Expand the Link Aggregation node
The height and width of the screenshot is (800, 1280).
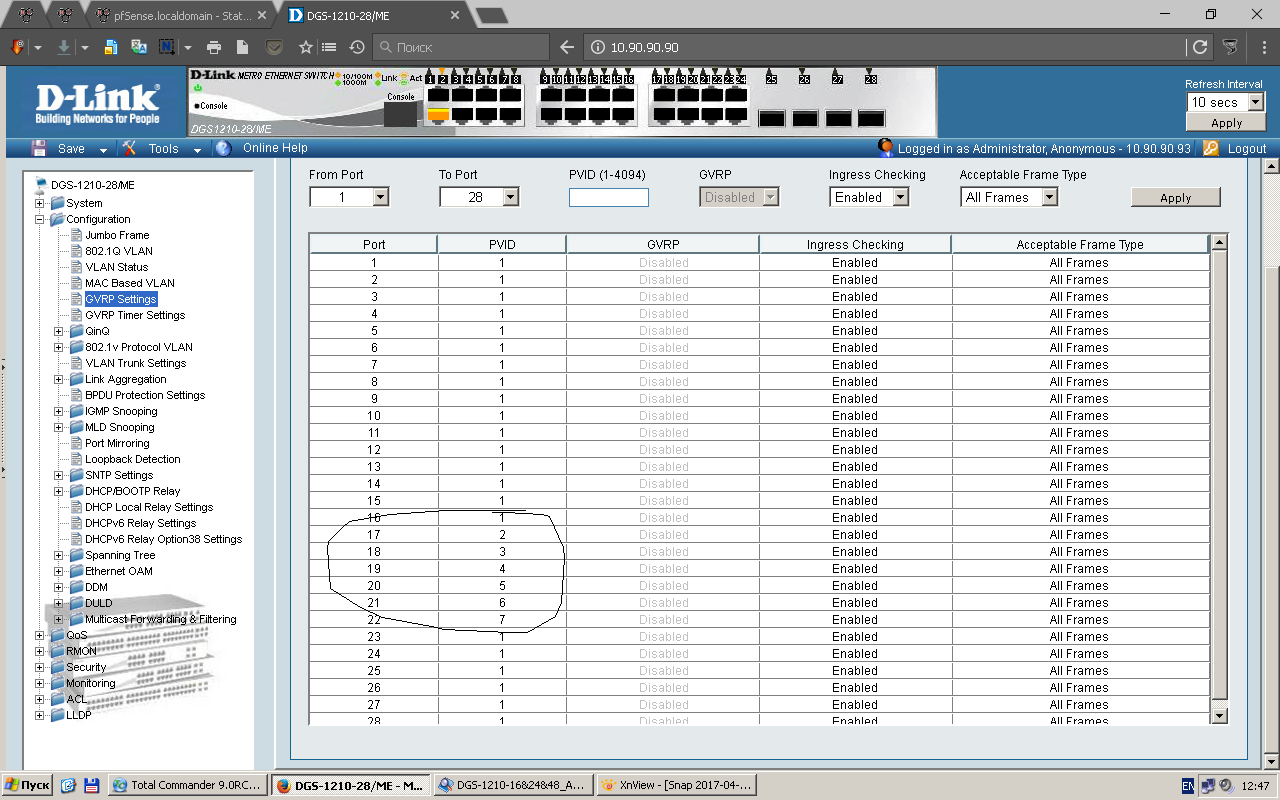59,379
